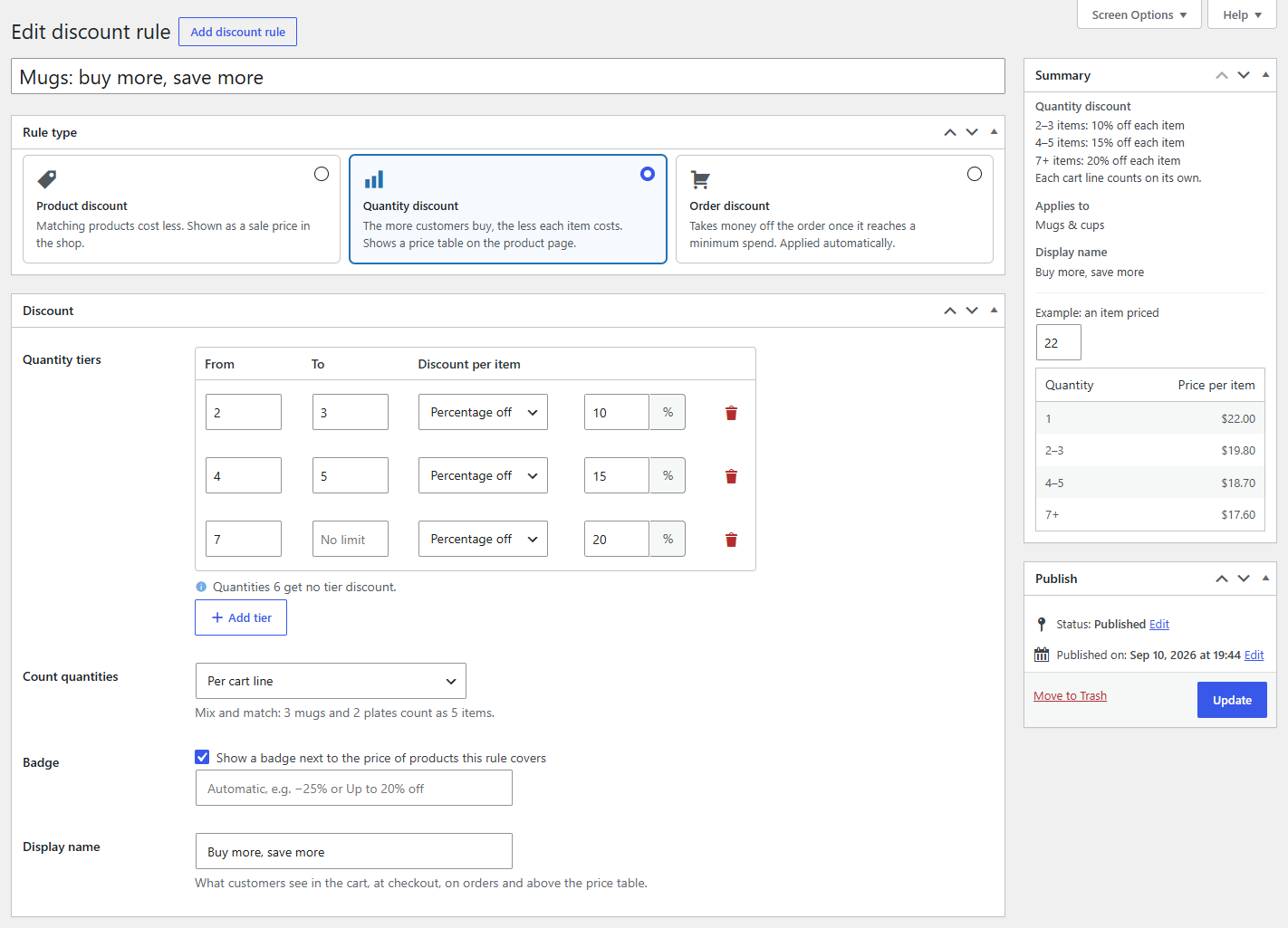The width and height of the screenshot is (1288, 928).
Task: Move Discount panel down
Action: (972, 311)
